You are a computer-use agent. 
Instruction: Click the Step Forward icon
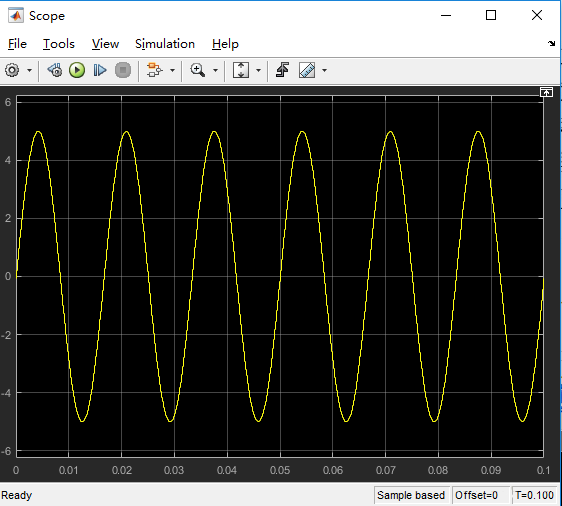(100, 70)
